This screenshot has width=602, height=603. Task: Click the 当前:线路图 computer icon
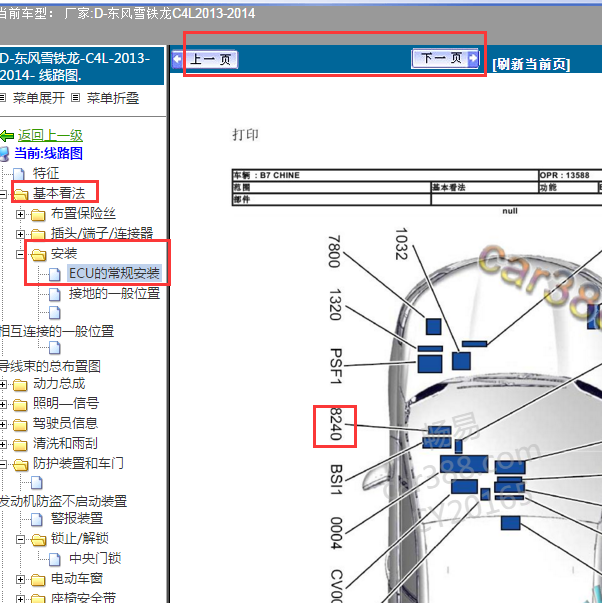[x=4, y=154]
